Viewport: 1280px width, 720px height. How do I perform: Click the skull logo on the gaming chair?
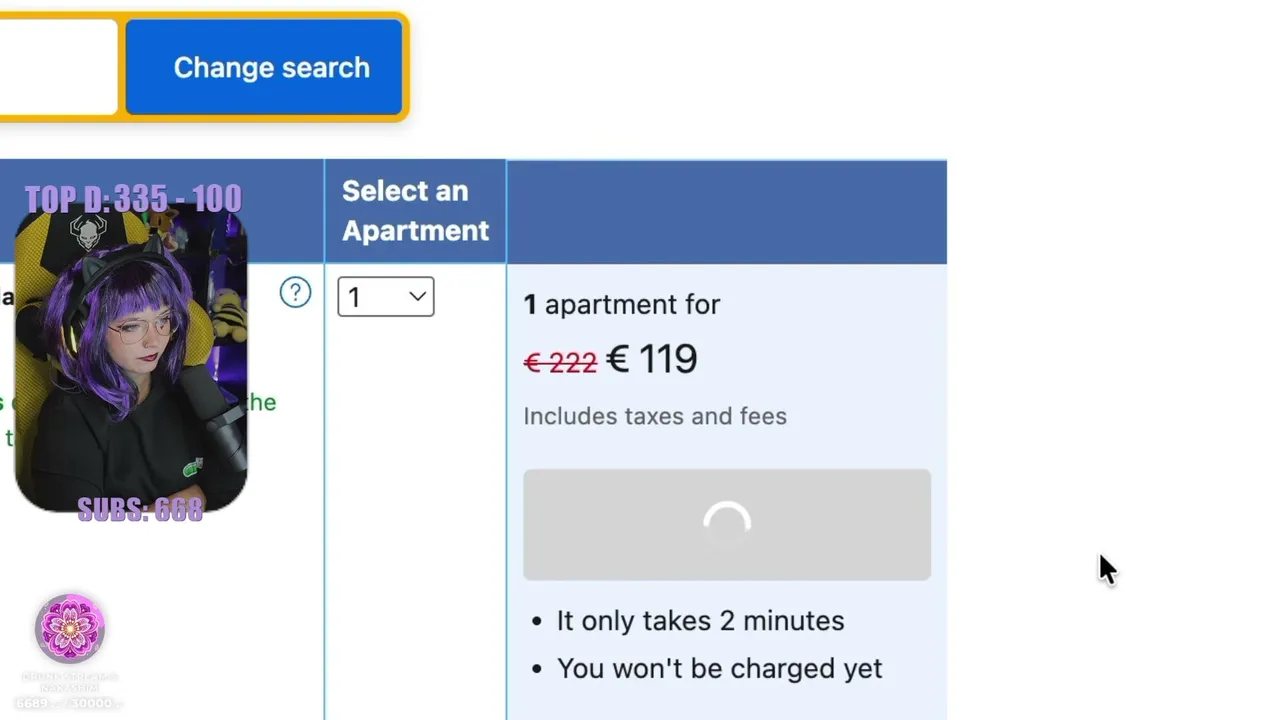(88, 233)
